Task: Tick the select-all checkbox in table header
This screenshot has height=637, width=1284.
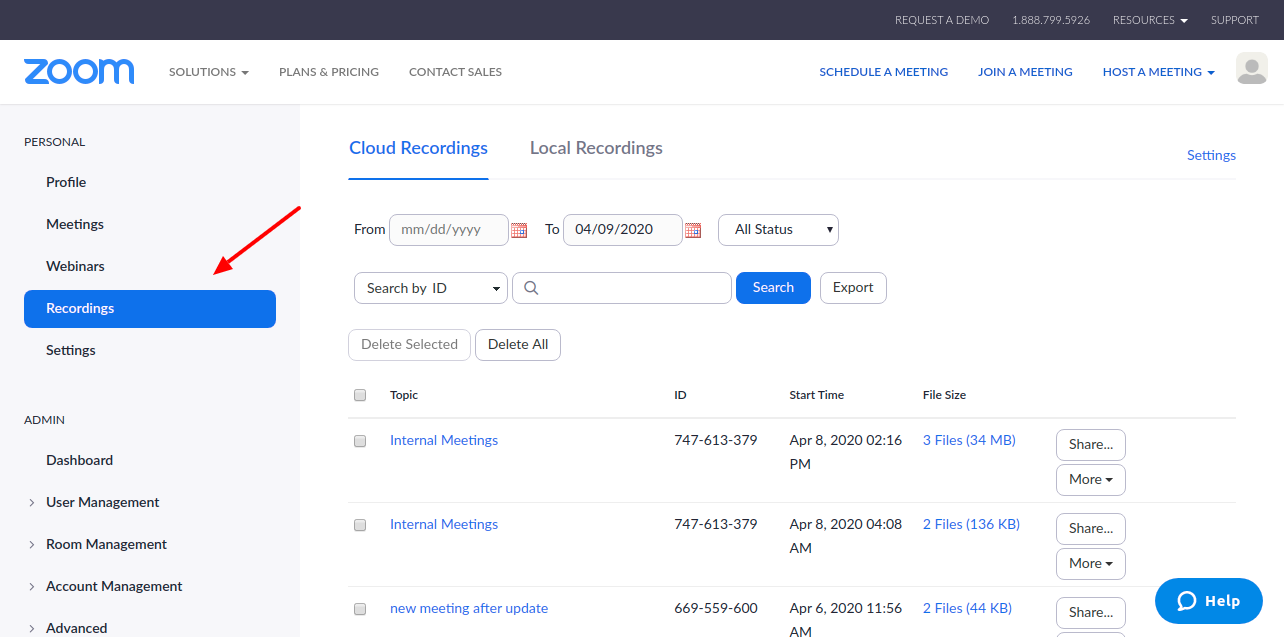Action: pyautogui.click(x=360, y=395)
